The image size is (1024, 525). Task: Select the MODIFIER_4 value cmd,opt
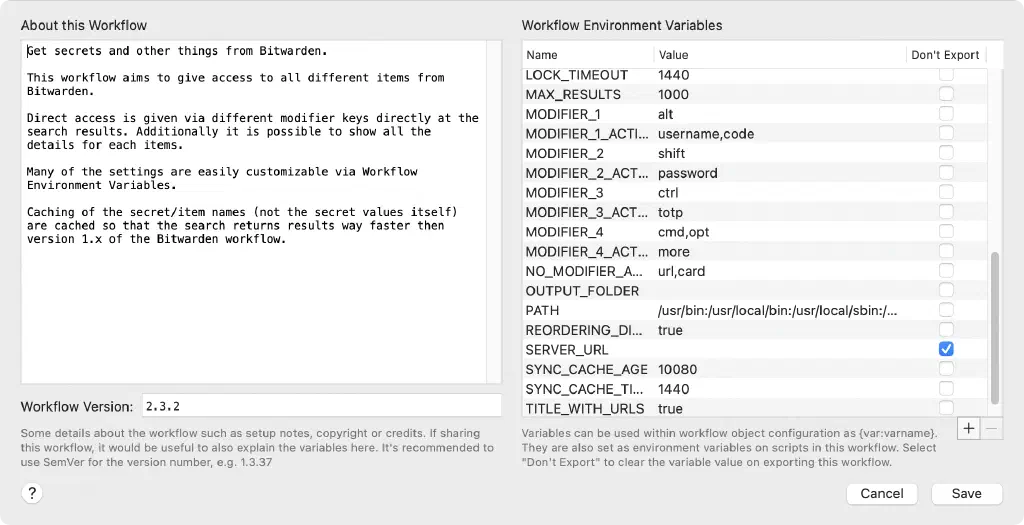coord(683,232)
